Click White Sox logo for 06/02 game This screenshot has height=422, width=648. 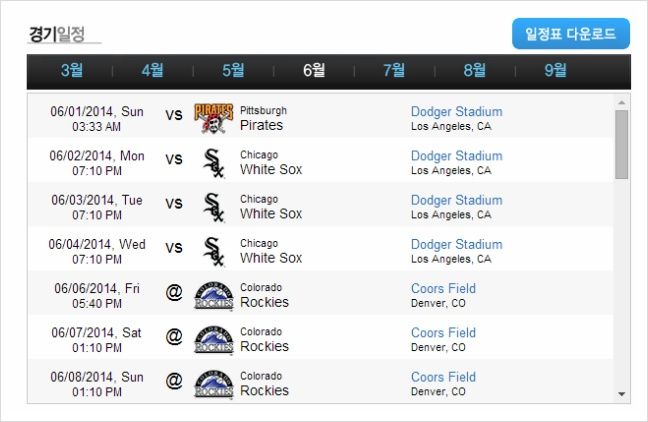pos(214,163)
